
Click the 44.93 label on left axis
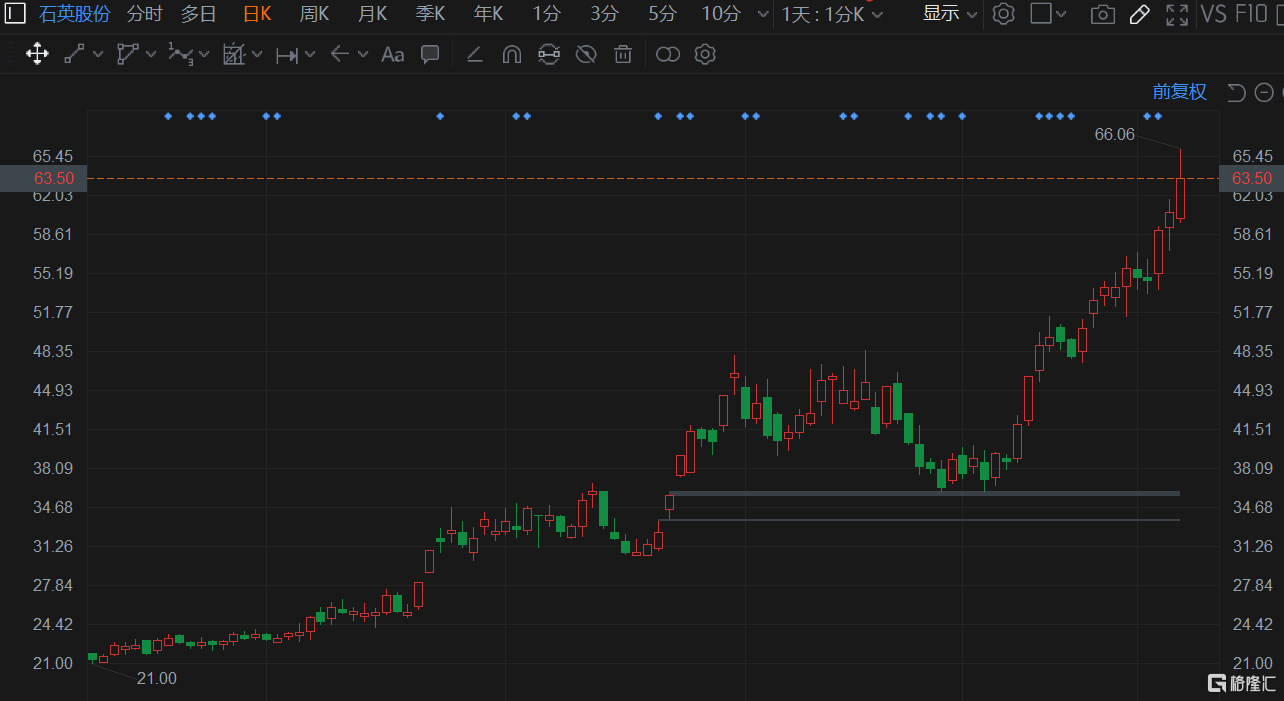(x=53, y=390)
